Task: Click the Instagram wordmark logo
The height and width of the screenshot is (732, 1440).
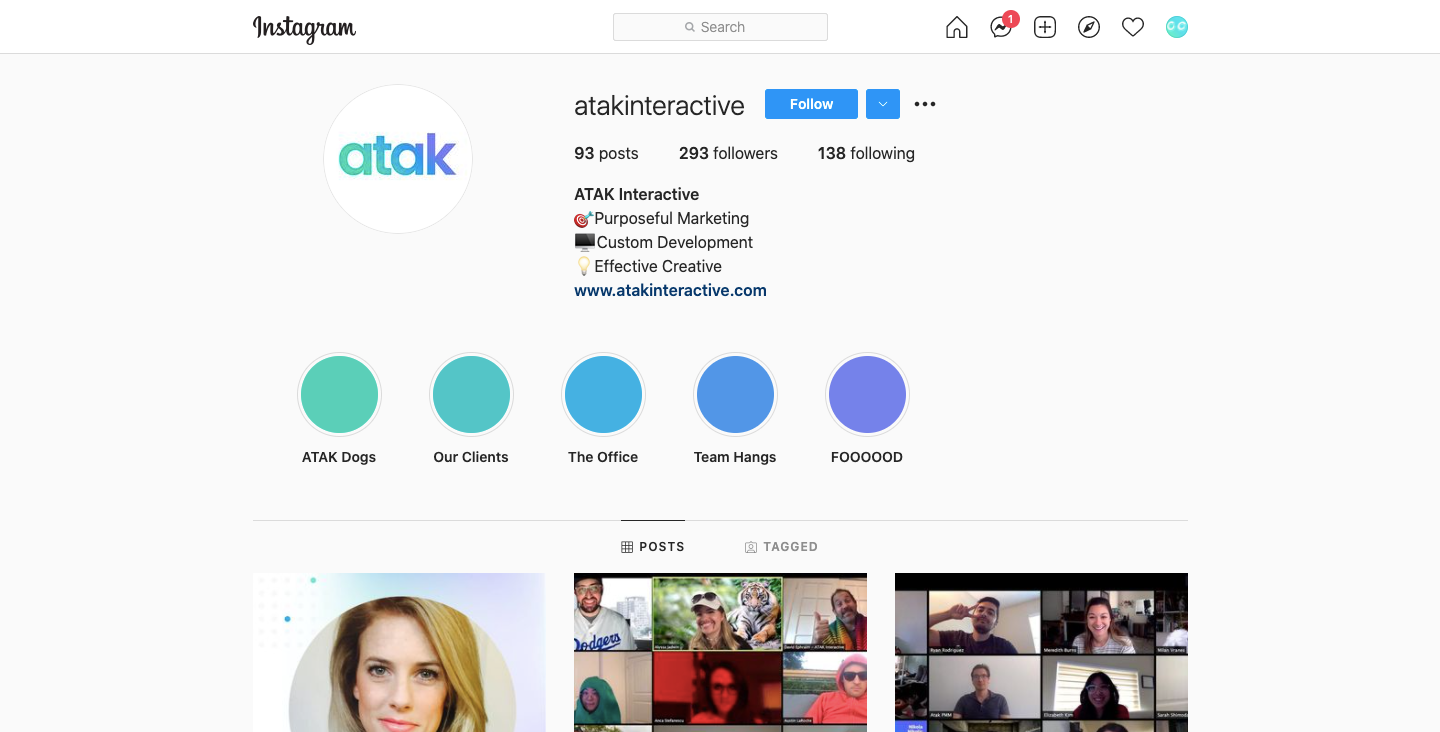Action: click(x=304, y=28)
